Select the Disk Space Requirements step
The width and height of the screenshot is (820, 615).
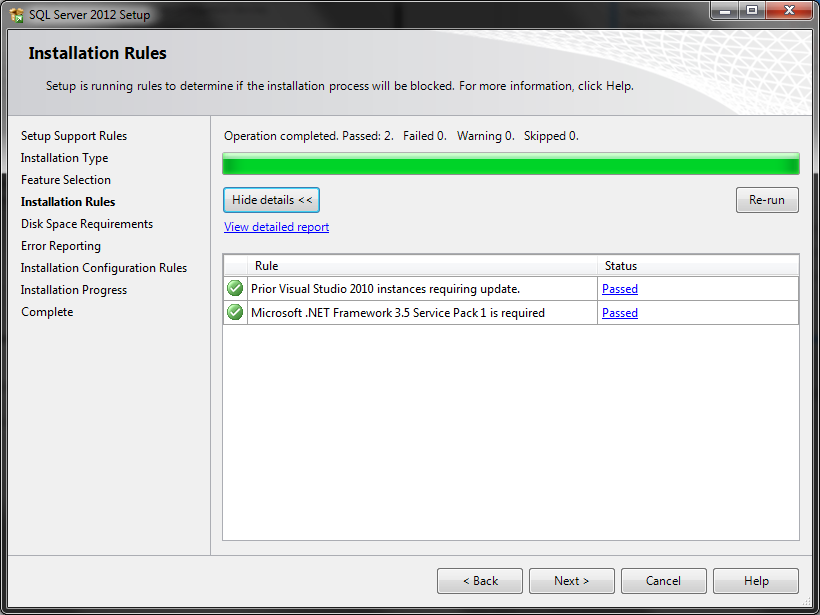(86, 223)
